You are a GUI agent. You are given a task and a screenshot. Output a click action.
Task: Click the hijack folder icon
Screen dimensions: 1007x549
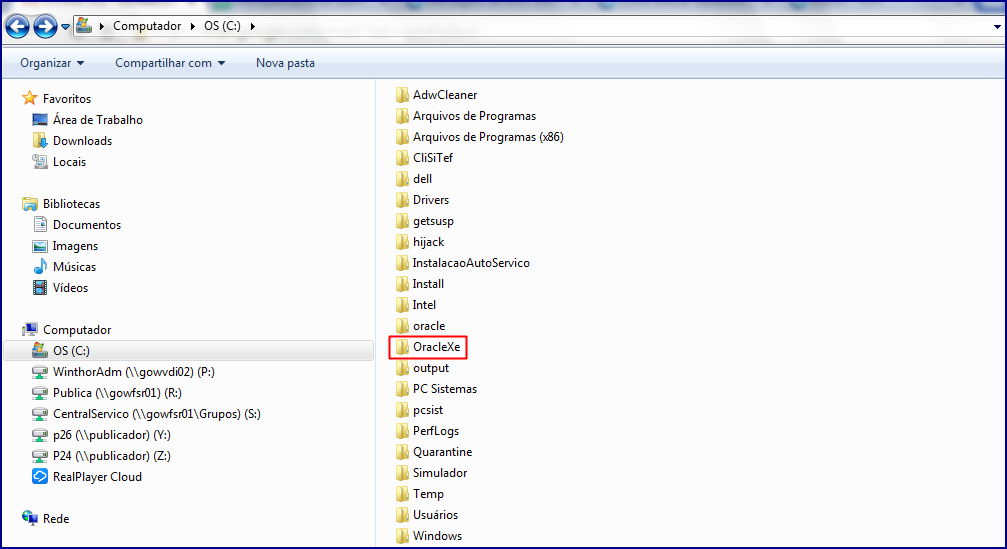(403, 242)
